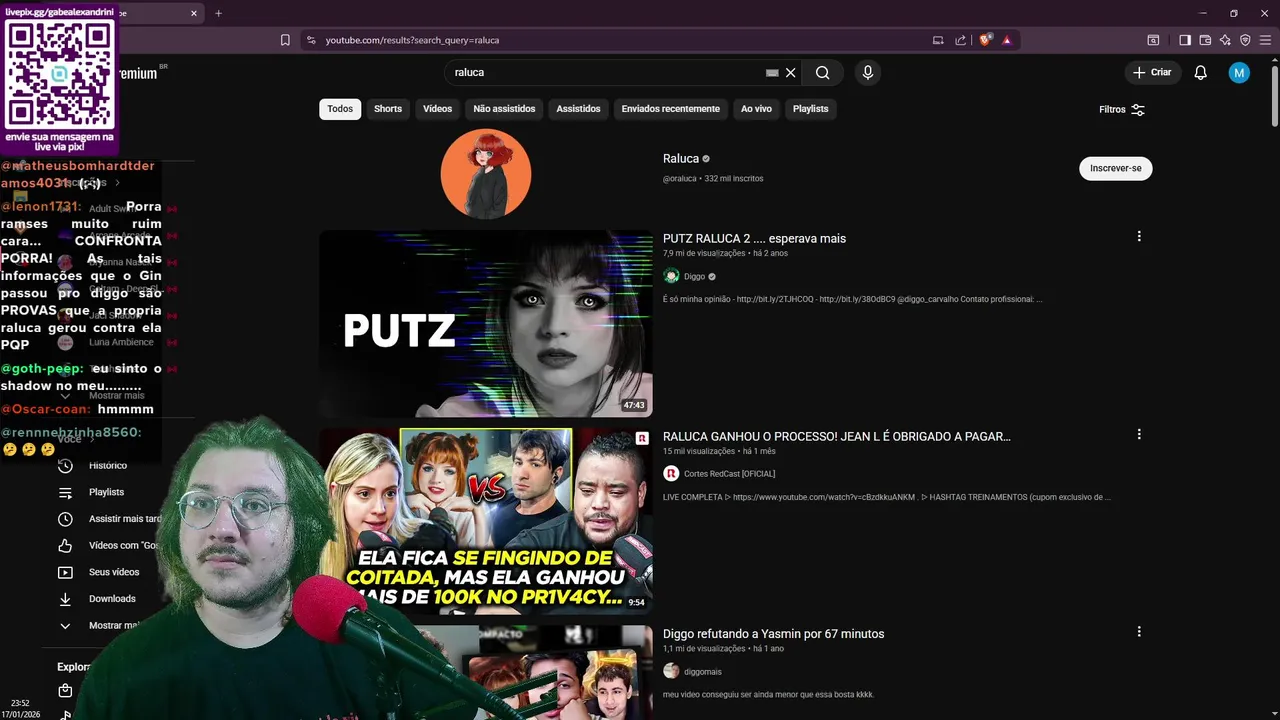Click the magnifier search button
Viewport: 1280px width, 720px height.
tap(822, 73)
